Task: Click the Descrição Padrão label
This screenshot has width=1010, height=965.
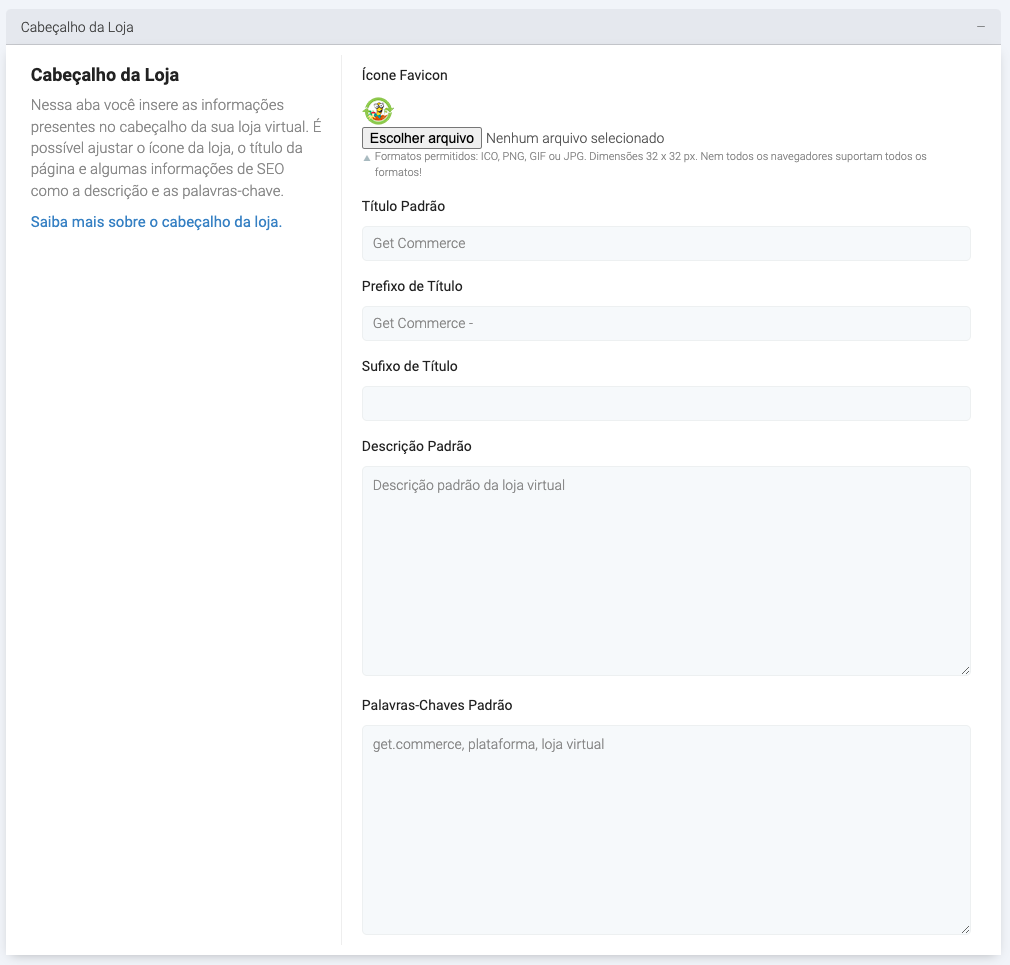Action: pyautogui.click(x=416, y=446)
